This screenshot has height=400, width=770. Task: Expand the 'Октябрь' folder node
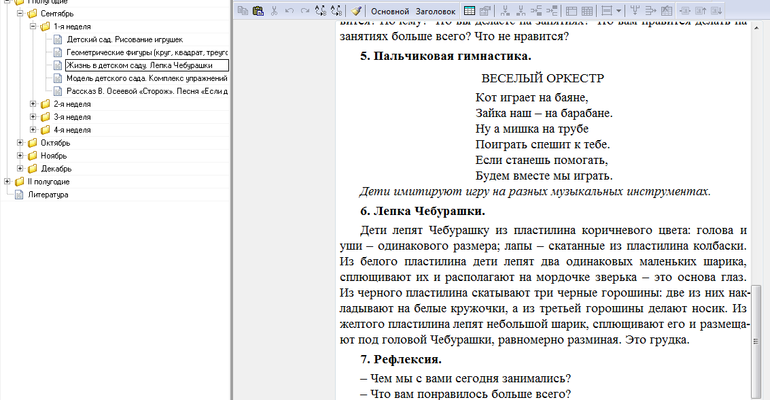[x=20, y=143]
